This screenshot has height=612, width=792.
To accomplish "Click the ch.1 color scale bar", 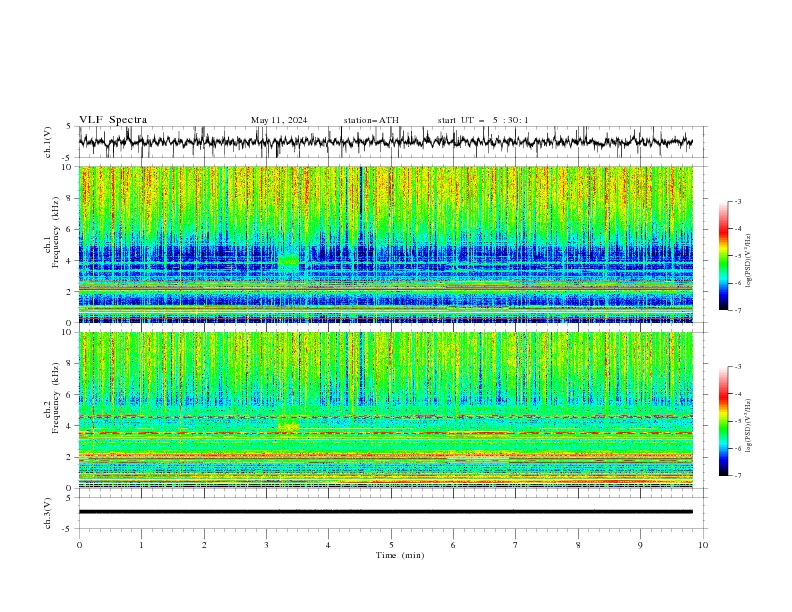I will coord(724,256).
